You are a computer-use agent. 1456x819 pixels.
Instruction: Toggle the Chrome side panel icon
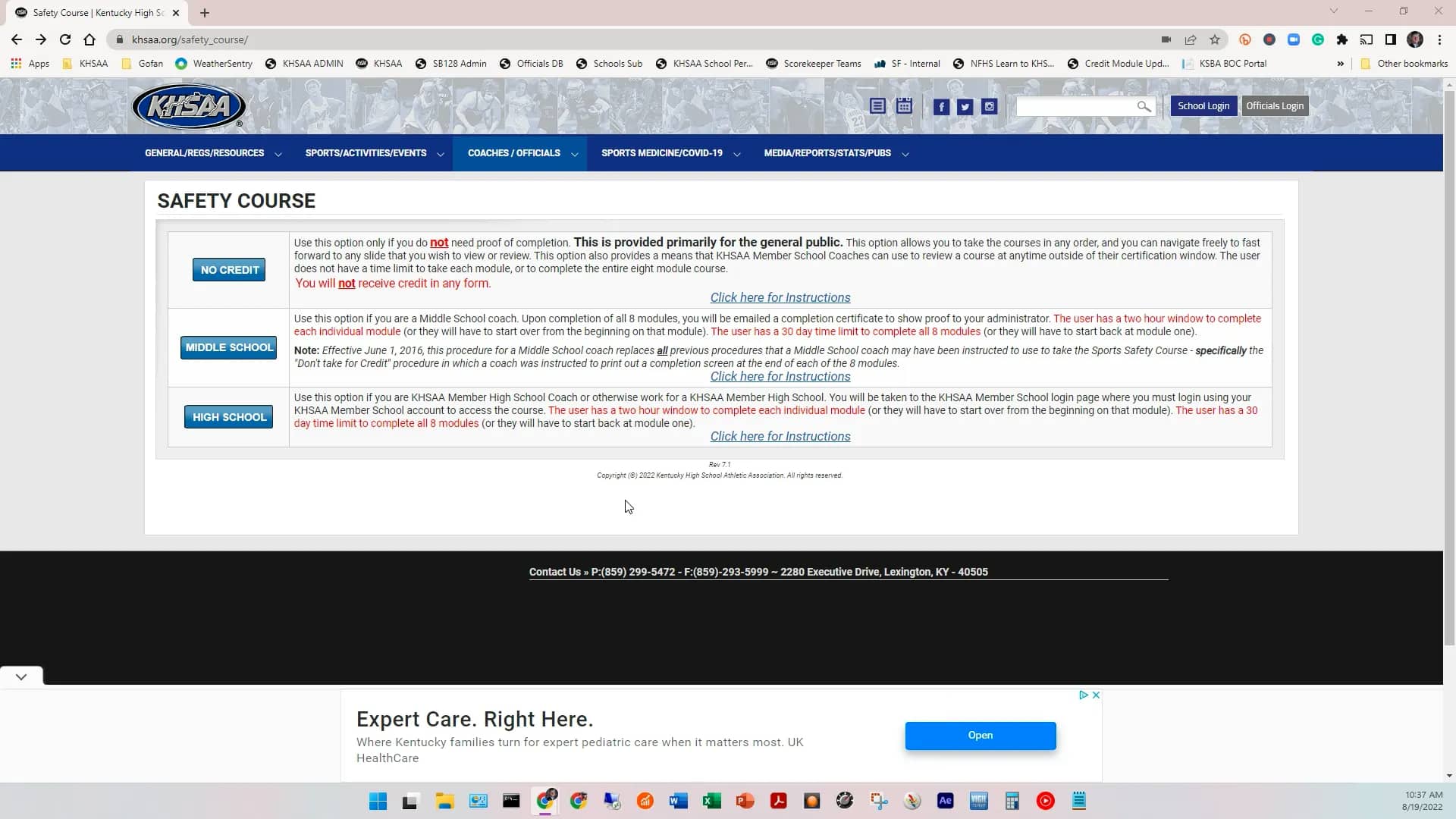pos(1391,39)
